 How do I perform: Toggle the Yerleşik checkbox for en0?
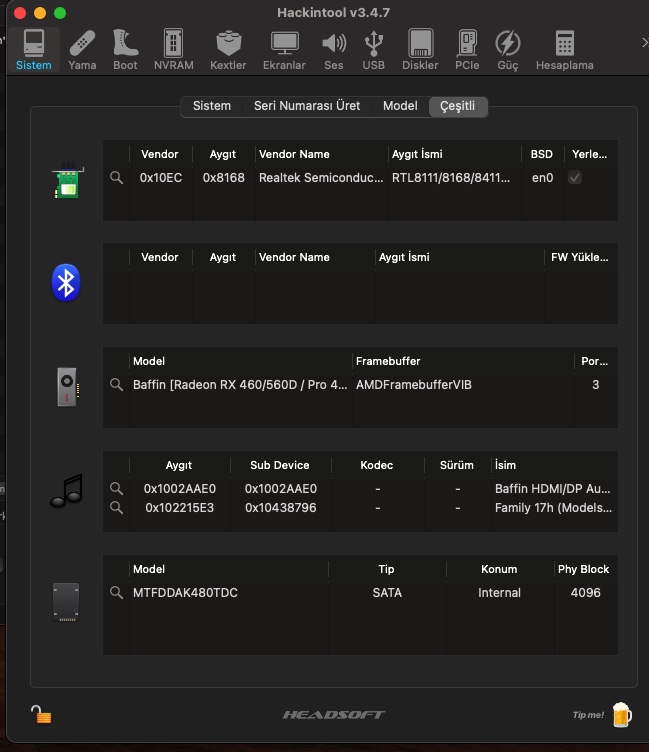pos(575,177)
